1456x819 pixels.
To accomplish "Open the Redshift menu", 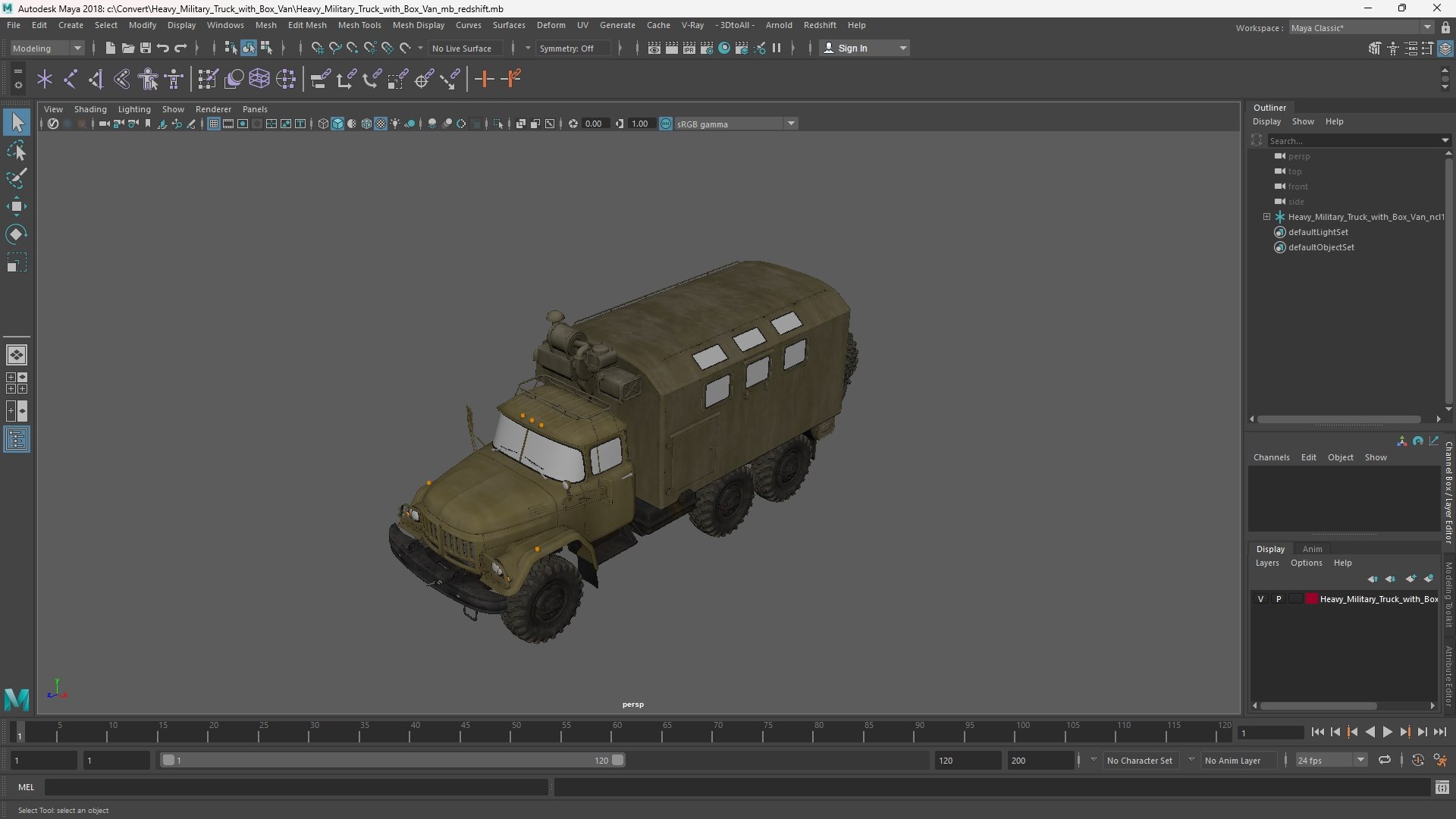I will [820, 25].
